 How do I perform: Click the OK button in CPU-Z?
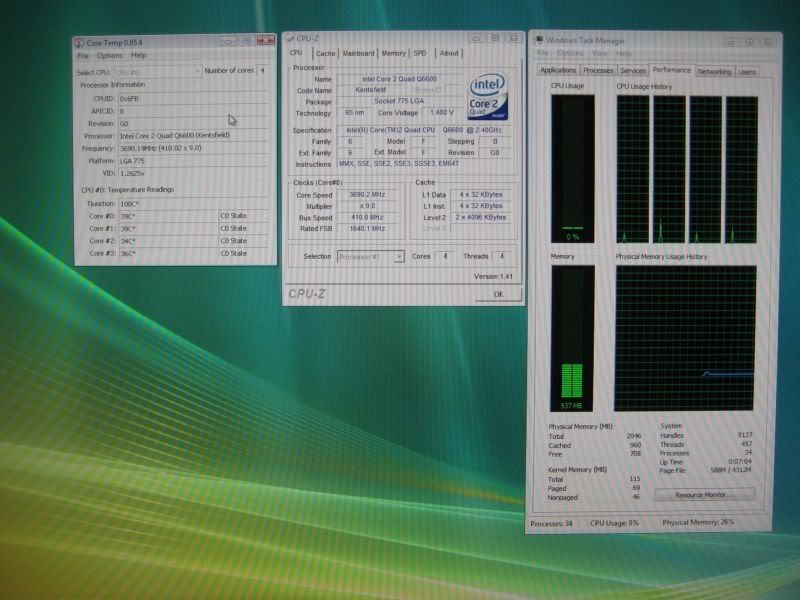(x=498, y=294)
